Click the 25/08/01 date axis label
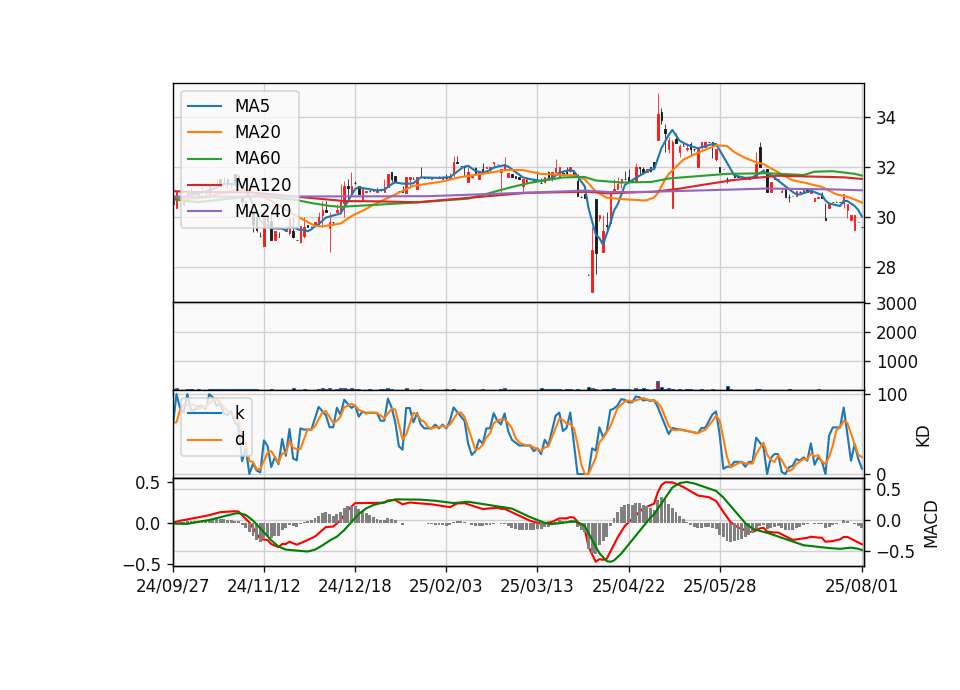The image size is (960, 690). tap(861, 586)
